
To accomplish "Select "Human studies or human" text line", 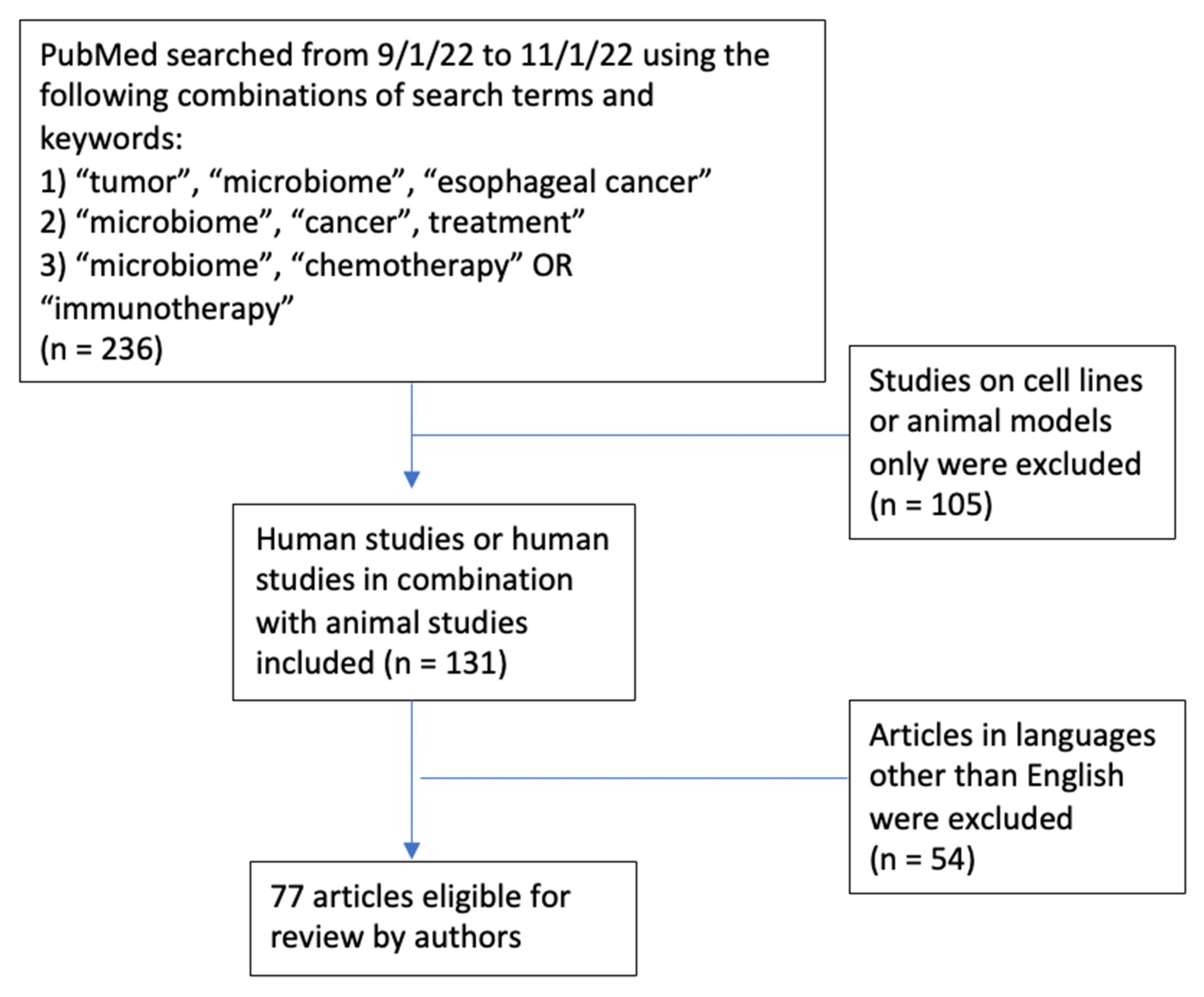I will (x=432, y=539).
